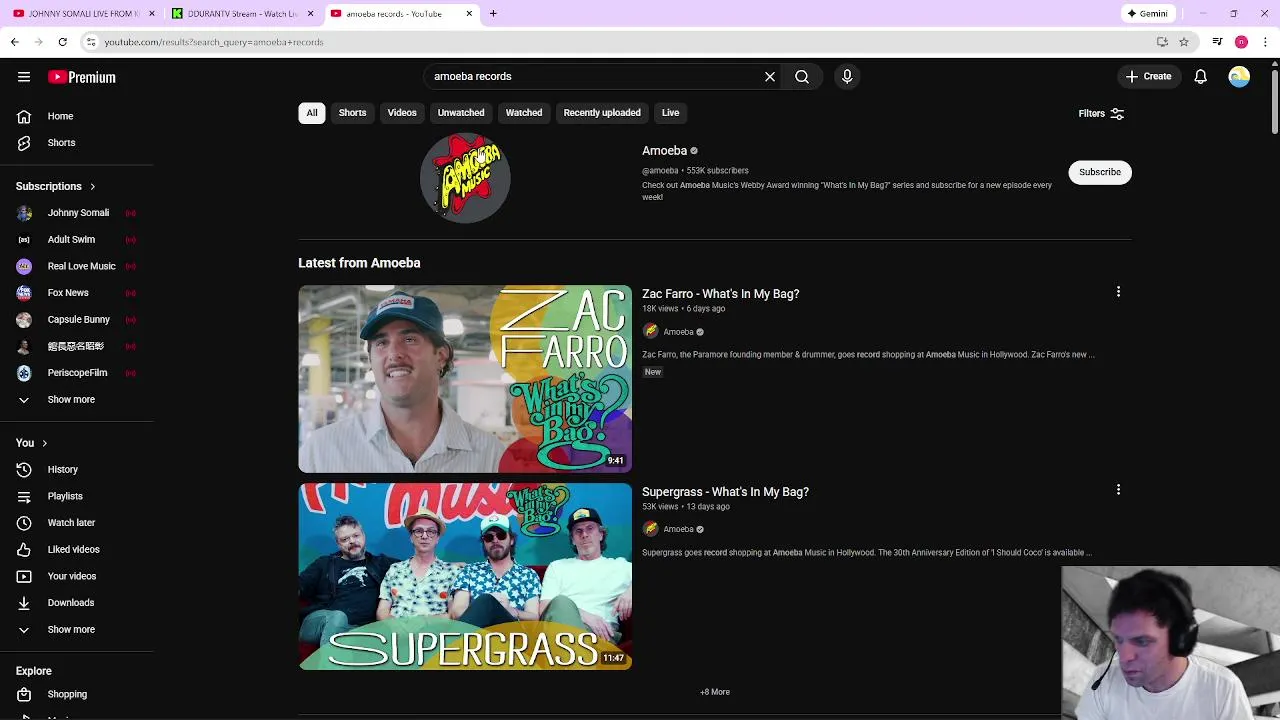This screenshot has height=720, width=1280.
Task: Select the Shorts filter chip
Action: tap(352, 113)
